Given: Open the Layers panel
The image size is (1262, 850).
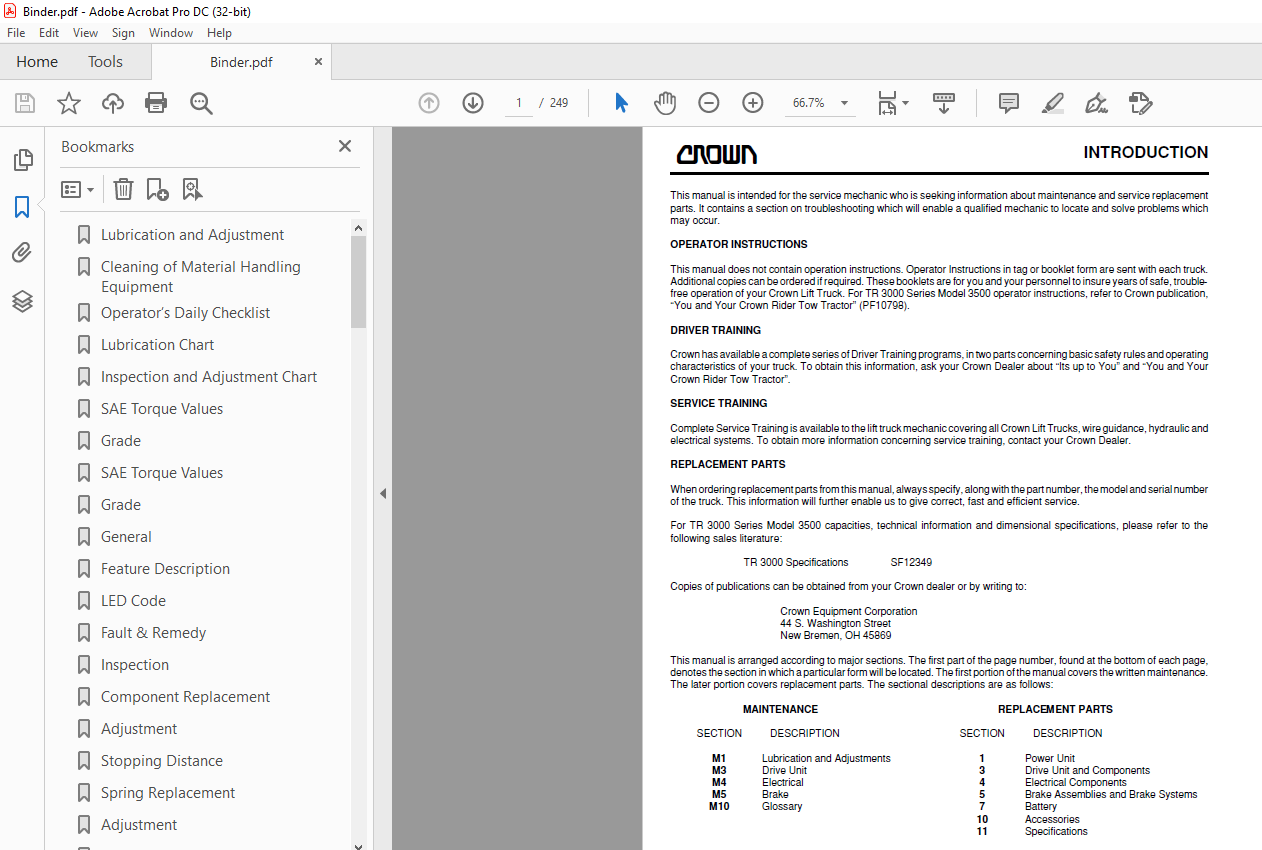Looking at the screenshot, I should pos(22,301).
